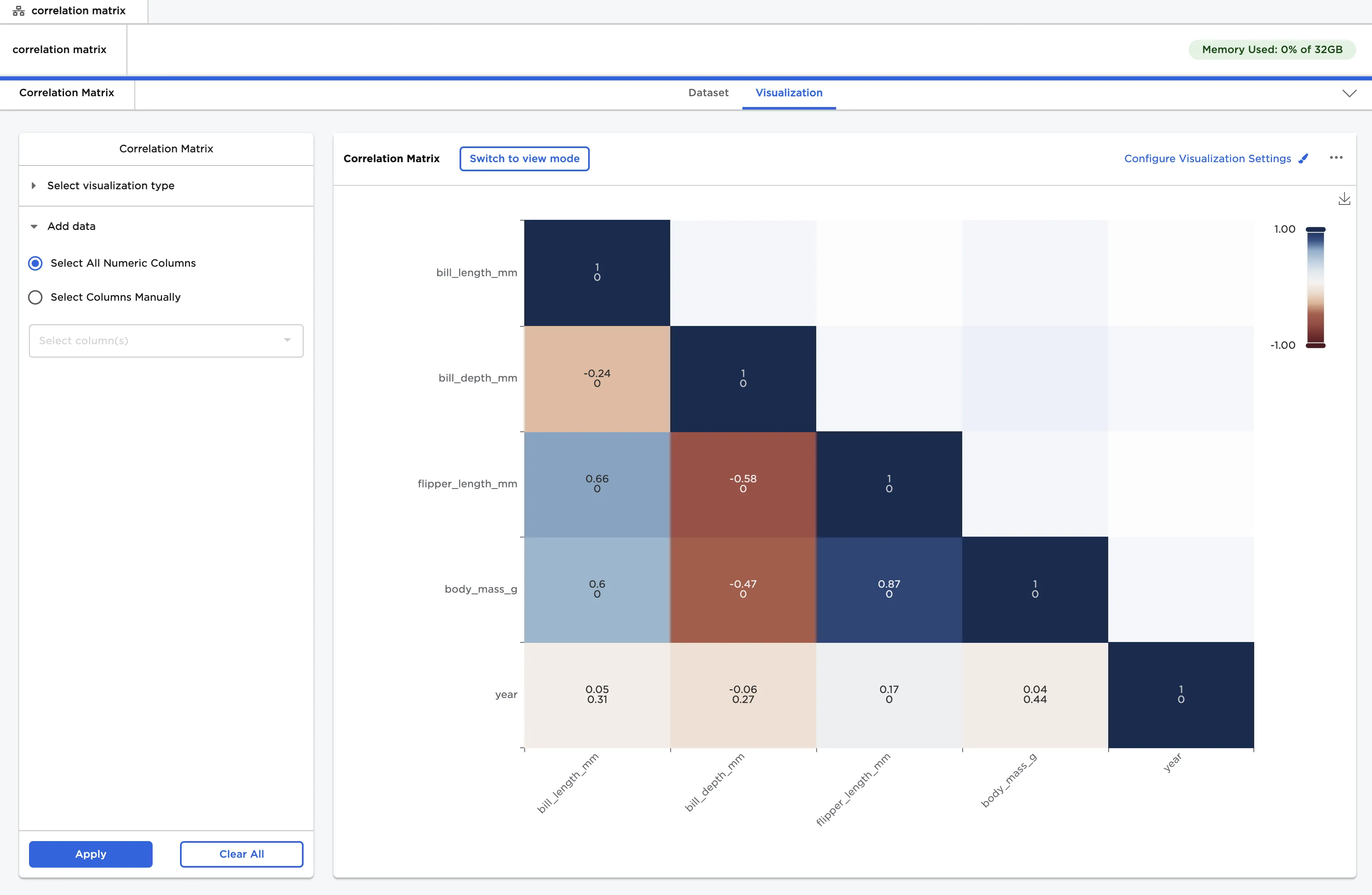Image resolution: width=1372 pixels, height=895 pixels.
Task: Click the three-dot options icon near Configure Visualization Settings
Action: point(1337,157)
